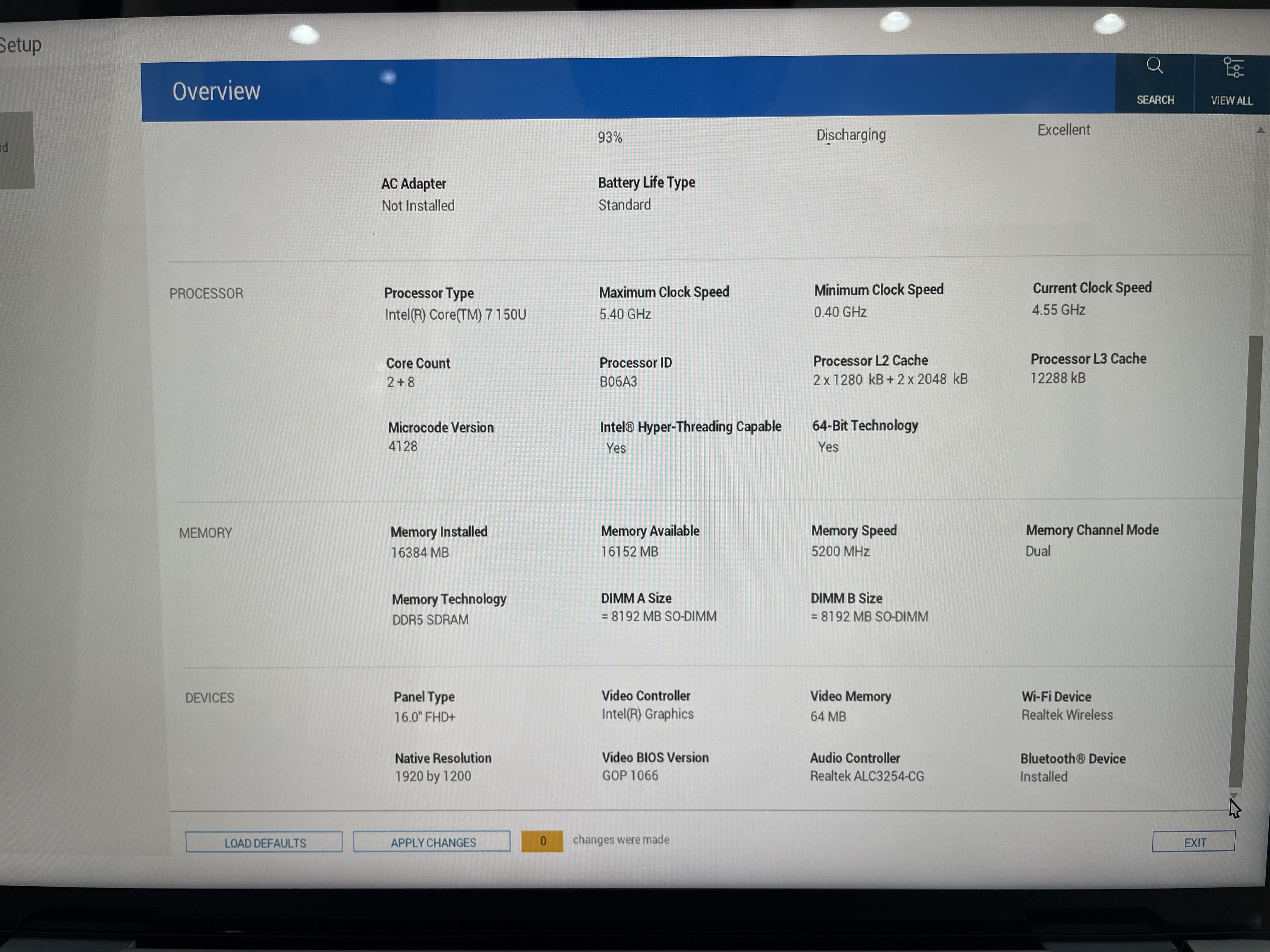Click the "Battery Life Type" label

(x=646, y=183)
